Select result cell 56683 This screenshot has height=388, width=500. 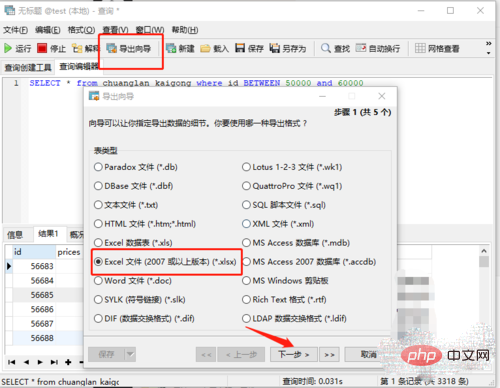[34, 266]
